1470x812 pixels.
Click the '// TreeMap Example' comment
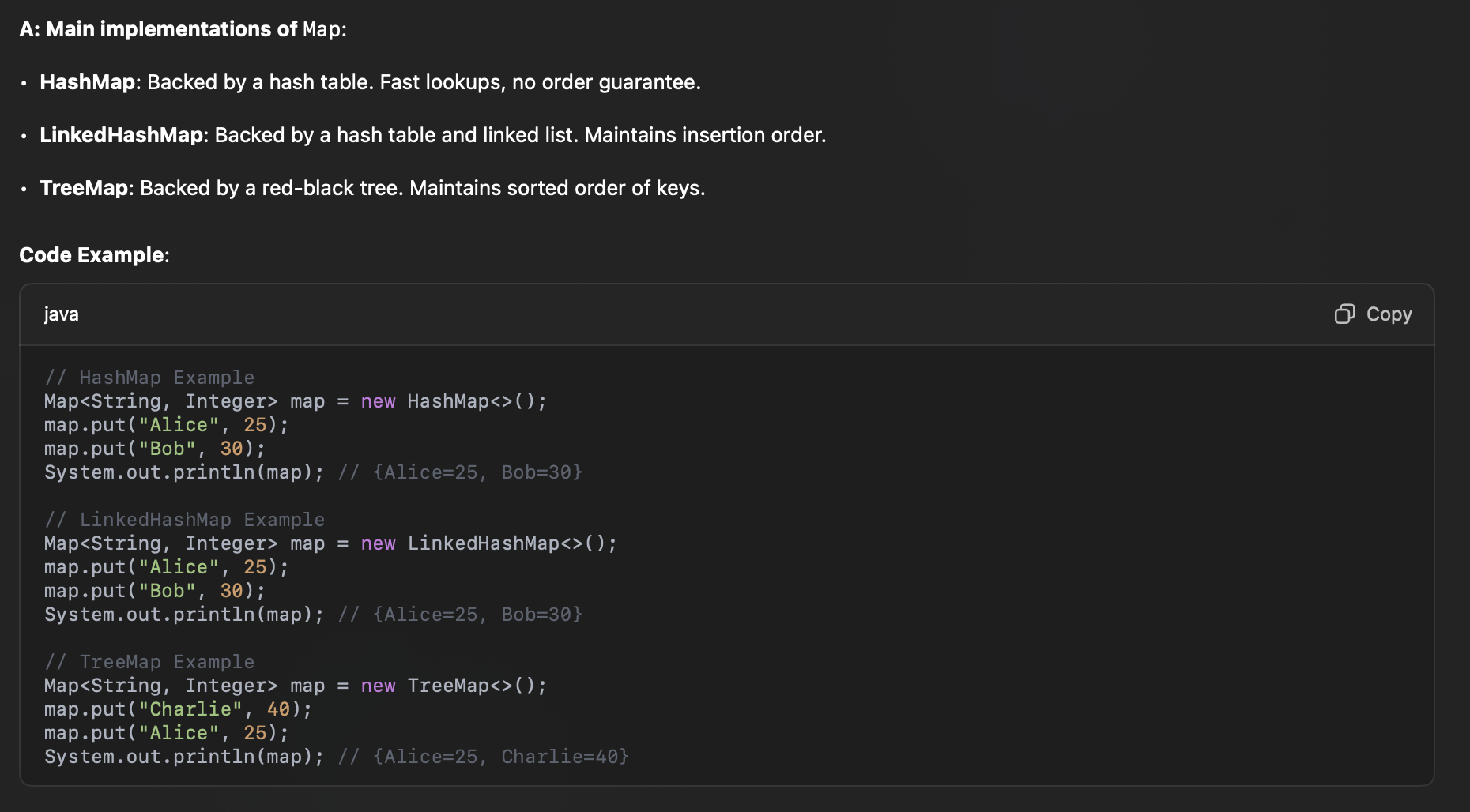click(x=149, y=662)
